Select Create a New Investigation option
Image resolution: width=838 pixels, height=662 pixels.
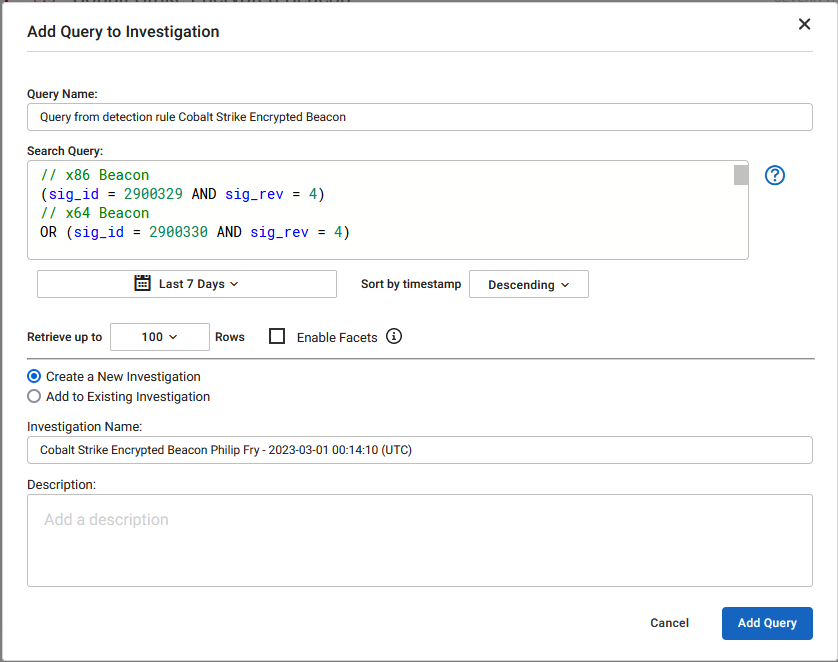(x=33, y=376)
